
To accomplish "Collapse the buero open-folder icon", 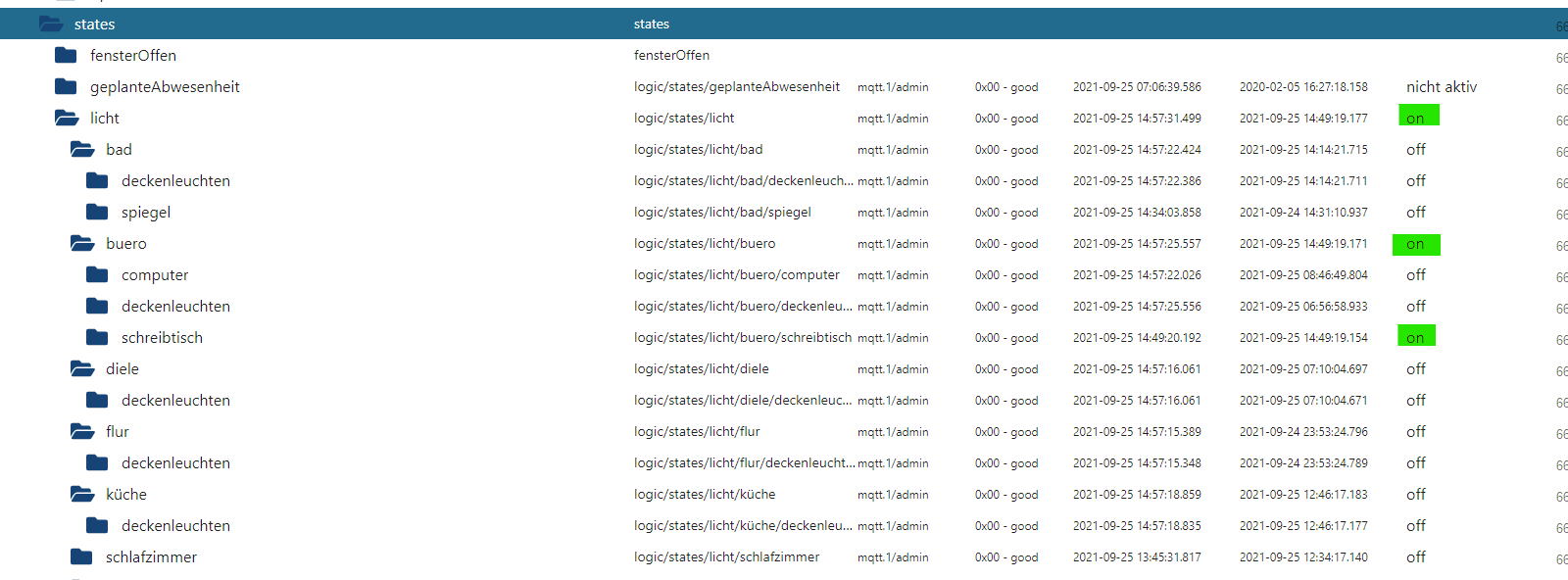I will tap(82, 243).
